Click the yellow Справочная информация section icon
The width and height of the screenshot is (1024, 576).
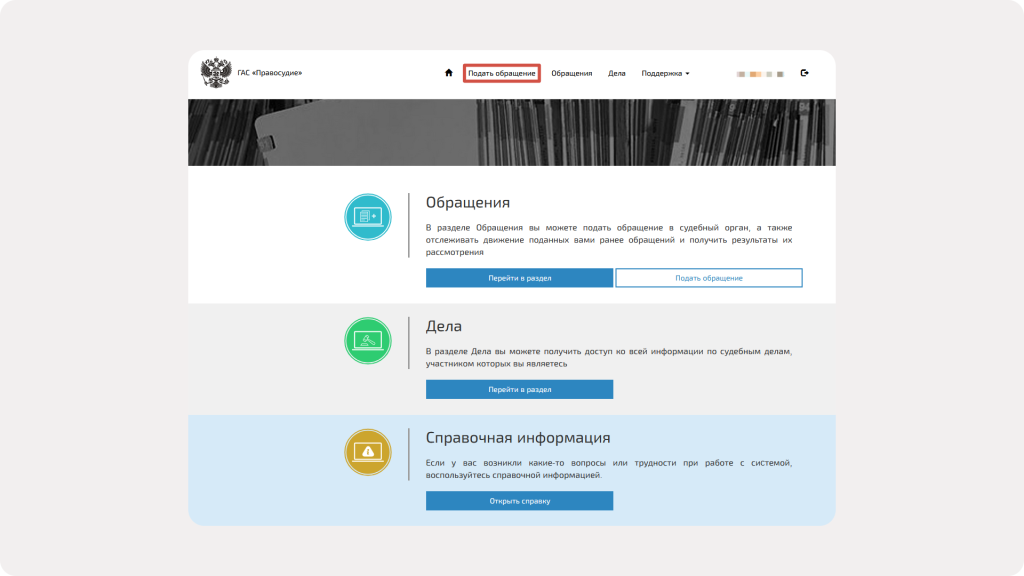click(368, 452)
